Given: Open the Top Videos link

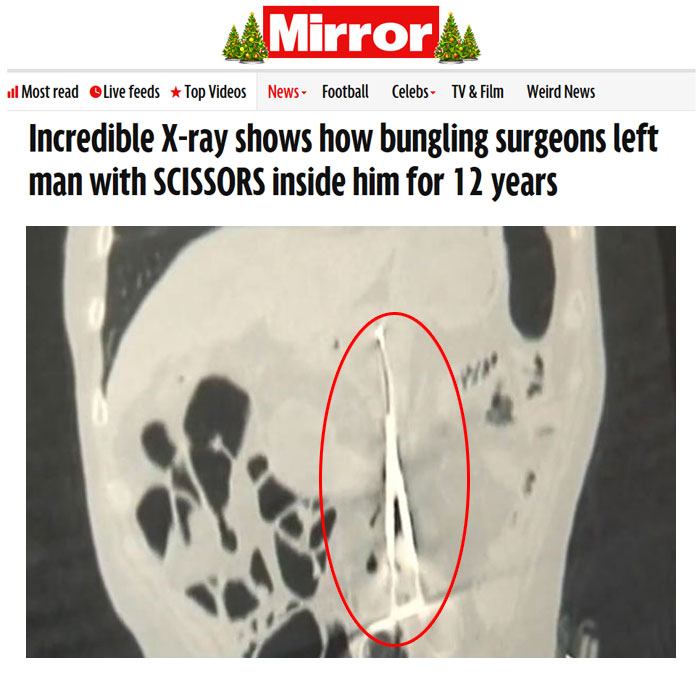Looking at the screenshot, I should coord(208,92).
